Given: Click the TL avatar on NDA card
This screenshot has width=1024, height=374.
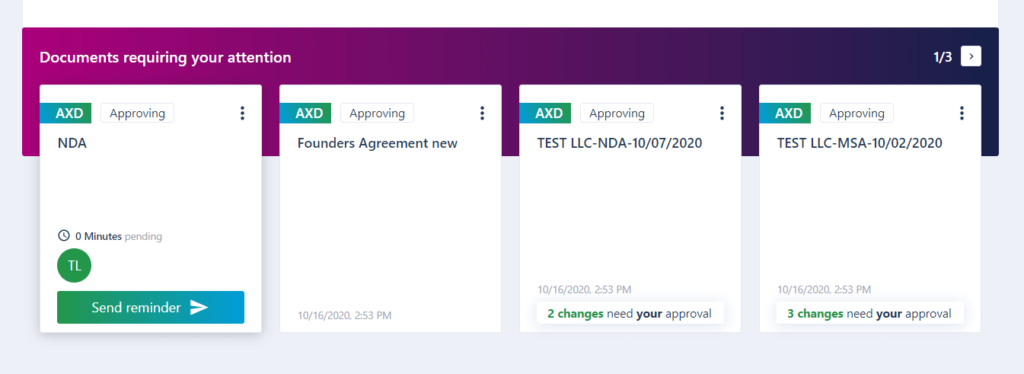Looking at the screenshot, I should point(74,266).
